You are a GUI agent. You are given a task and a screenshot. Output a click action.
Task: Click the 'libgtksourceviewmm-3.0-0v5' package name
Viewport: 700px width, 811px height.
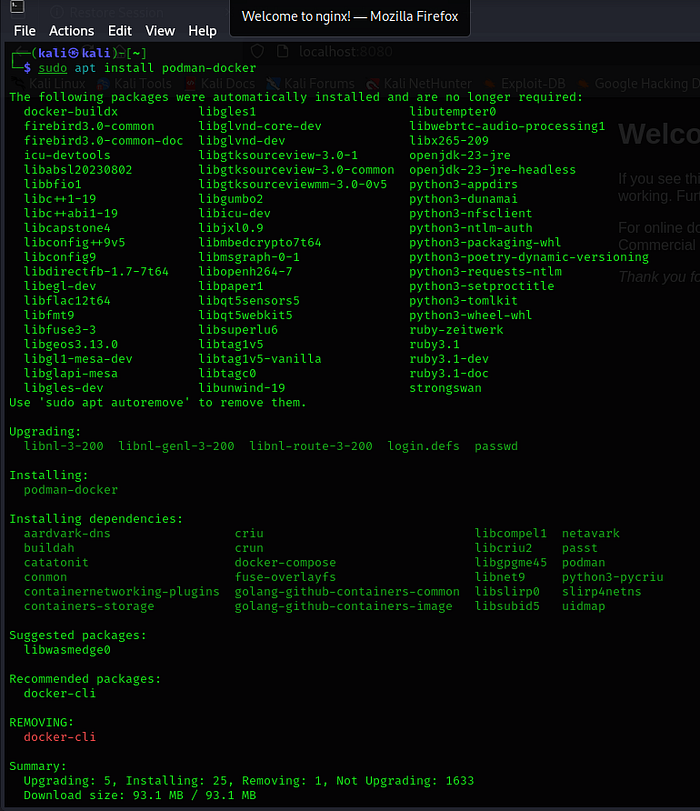point(293,185)
